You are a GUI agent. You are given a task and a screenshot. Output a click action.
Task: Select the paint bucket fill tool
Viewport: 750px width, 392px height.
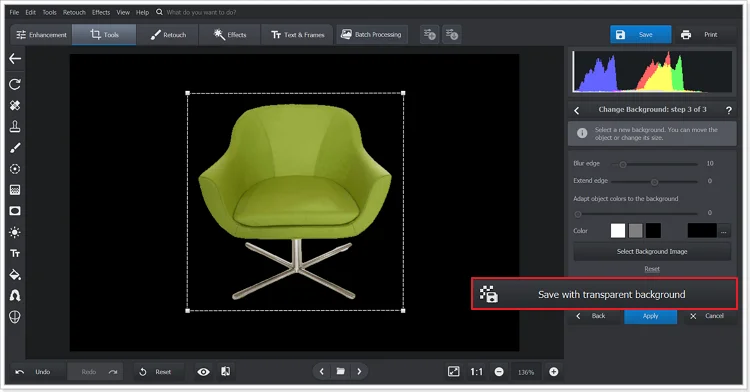(x=15, y=274)
